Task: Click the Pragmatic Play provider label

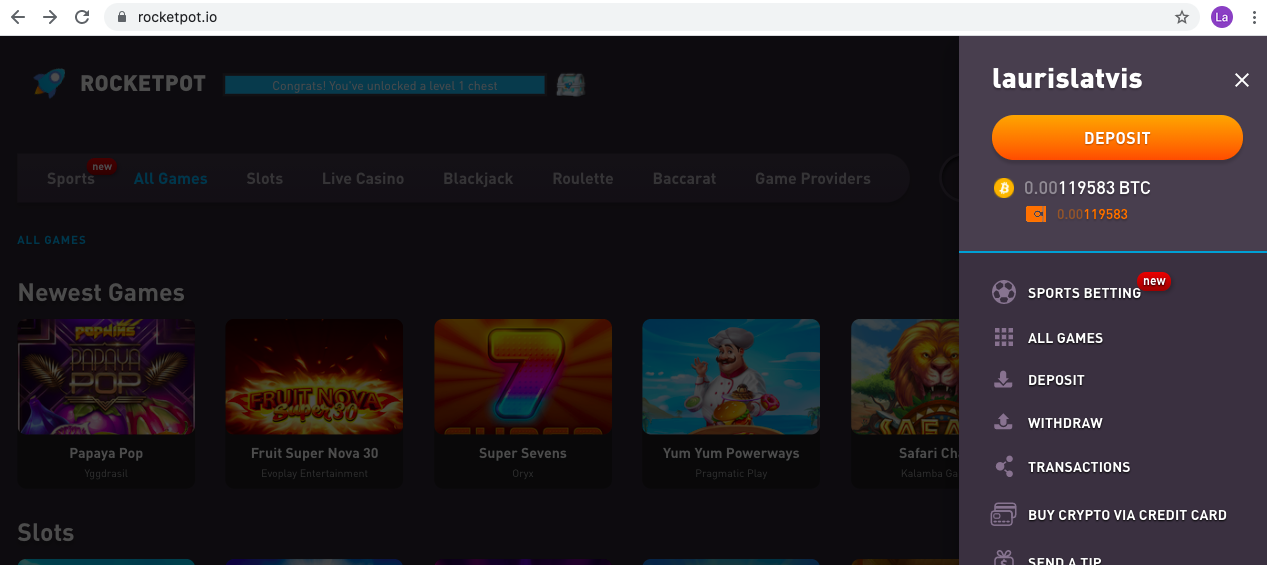Action: 731,474
